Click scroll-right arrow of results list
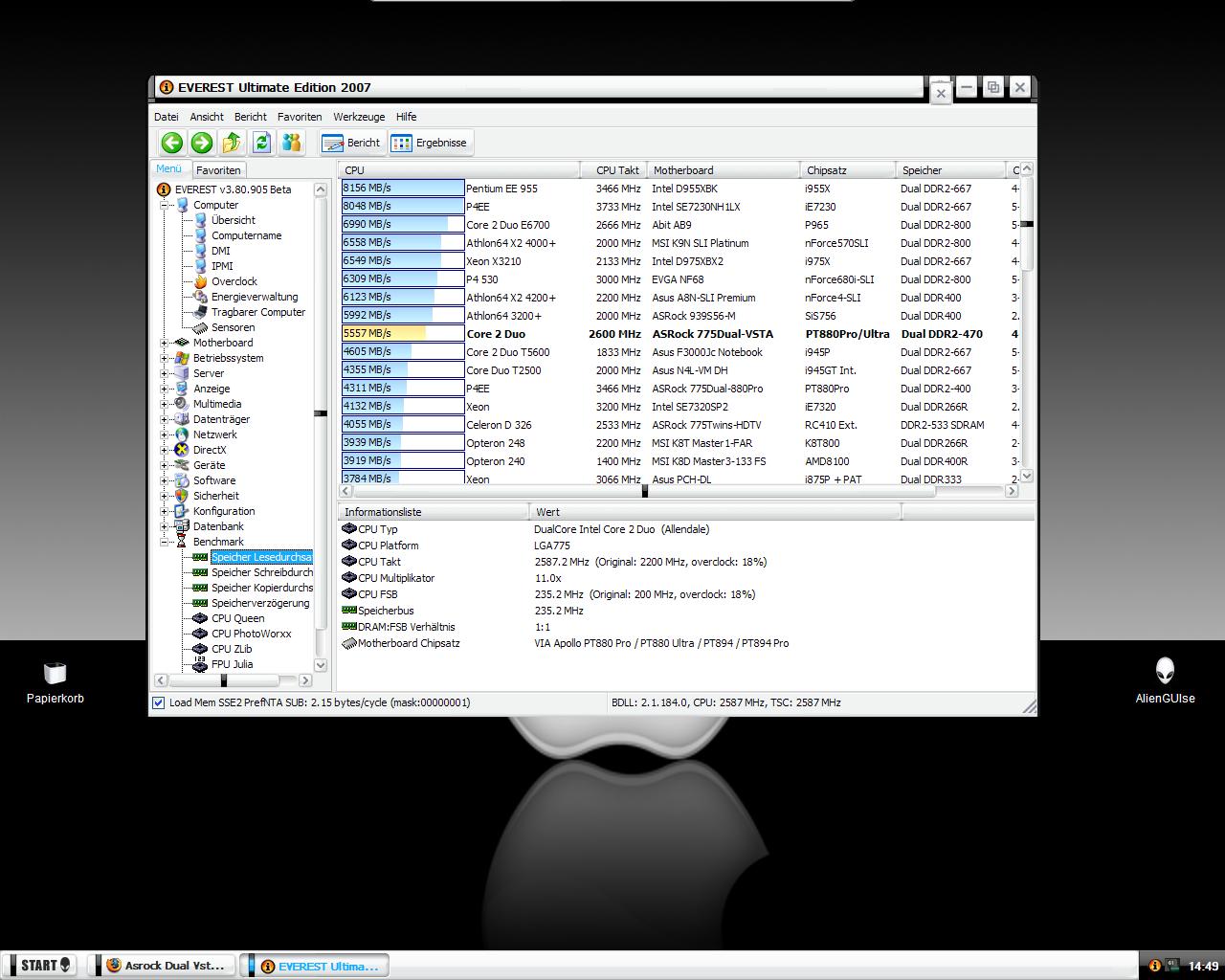The width and height of the screenshot is (1225, 980). pos(1012,491)
